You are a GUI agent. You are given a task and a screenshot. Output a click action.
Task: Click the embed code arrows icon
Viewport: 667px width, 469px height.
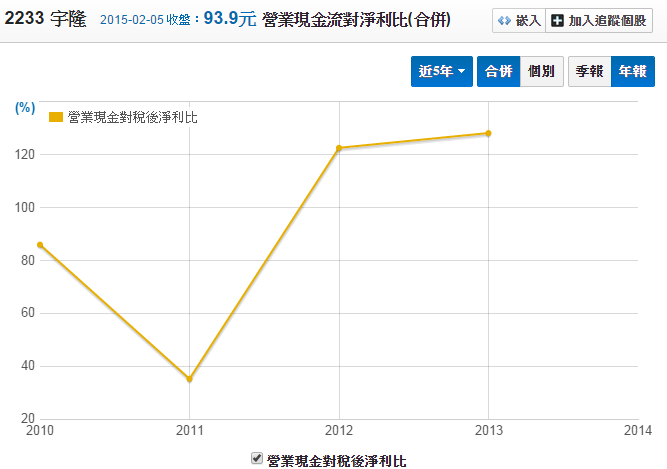[x=504, y=20]
